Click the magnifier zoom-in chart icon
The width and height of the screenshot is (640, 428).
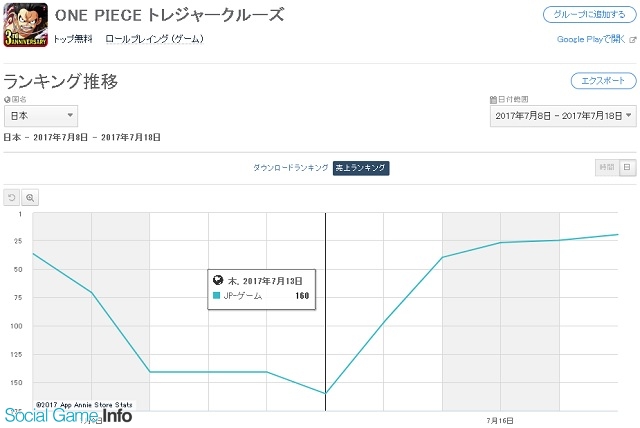pyautogui.click(x=30, y=198)
